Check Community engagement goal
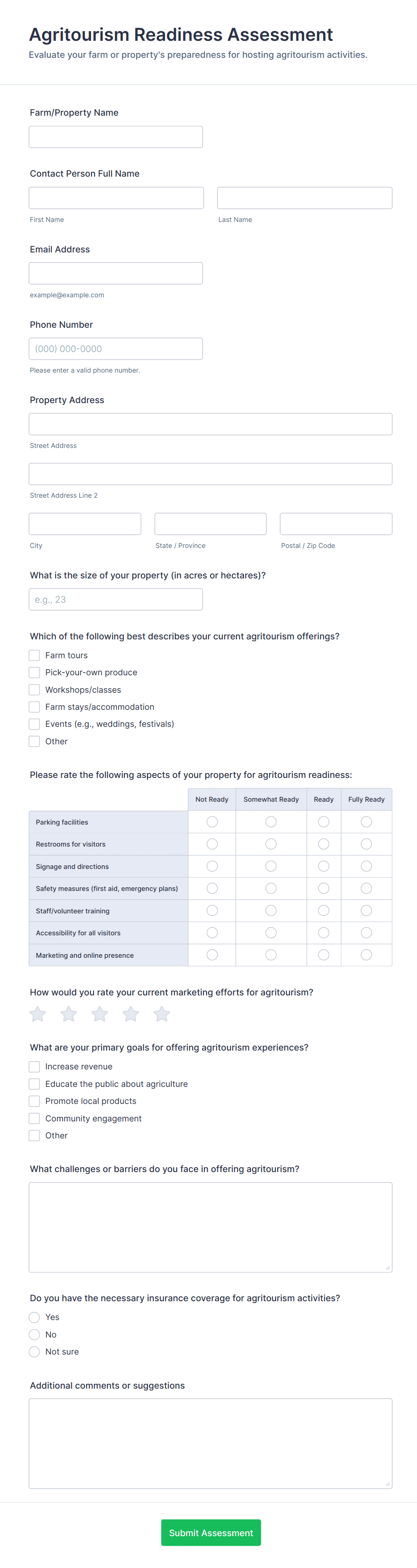Image resolution: width=417 pixels, height=1568 pixels. tap(35, 1119)
